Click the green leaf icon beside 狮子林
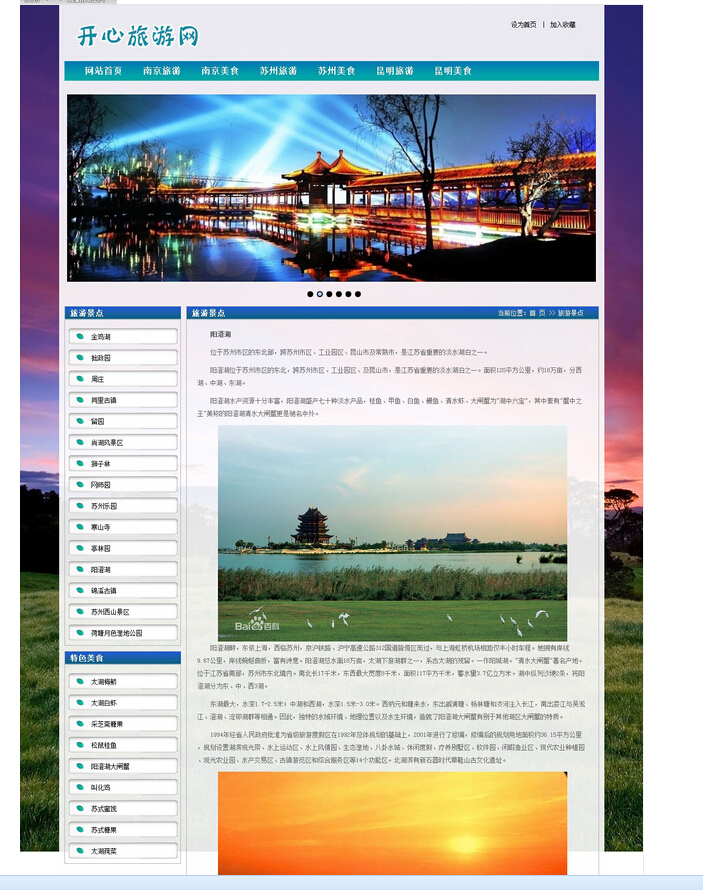703x890 pixels. (78, 464)
